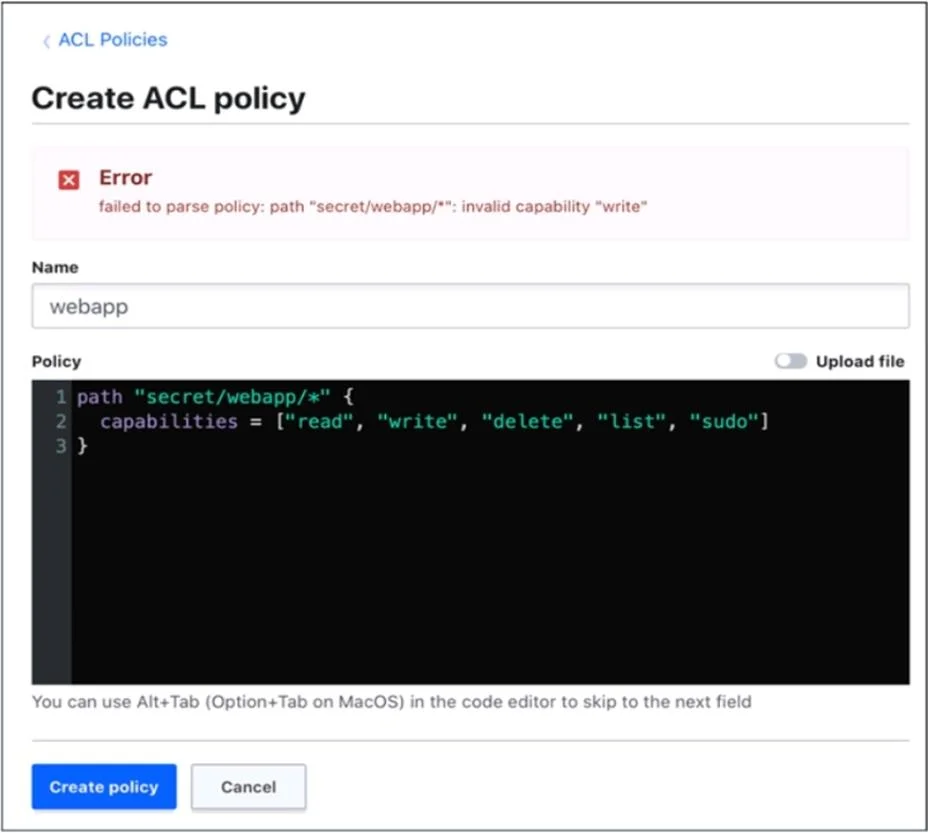Click the capabilities keyword in the editor
The image size is (928, 833).
point(169,421)
